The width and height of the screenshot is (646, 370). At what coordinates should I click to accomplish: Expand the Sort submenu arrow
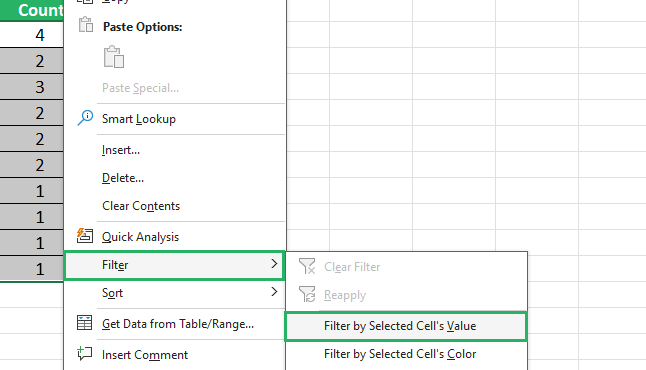pos(274,292)
